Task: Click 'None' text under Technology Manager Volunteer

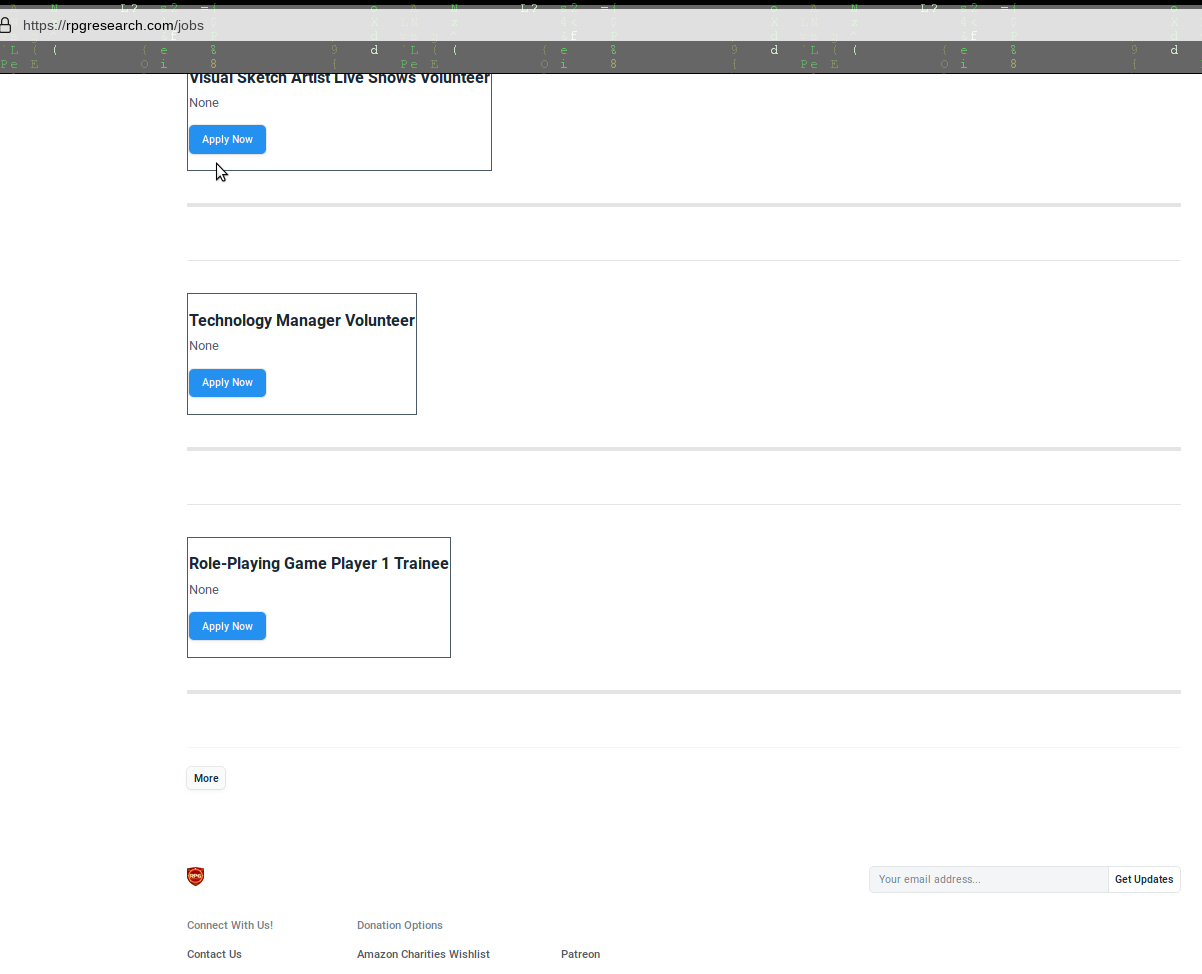Action: 204,346
